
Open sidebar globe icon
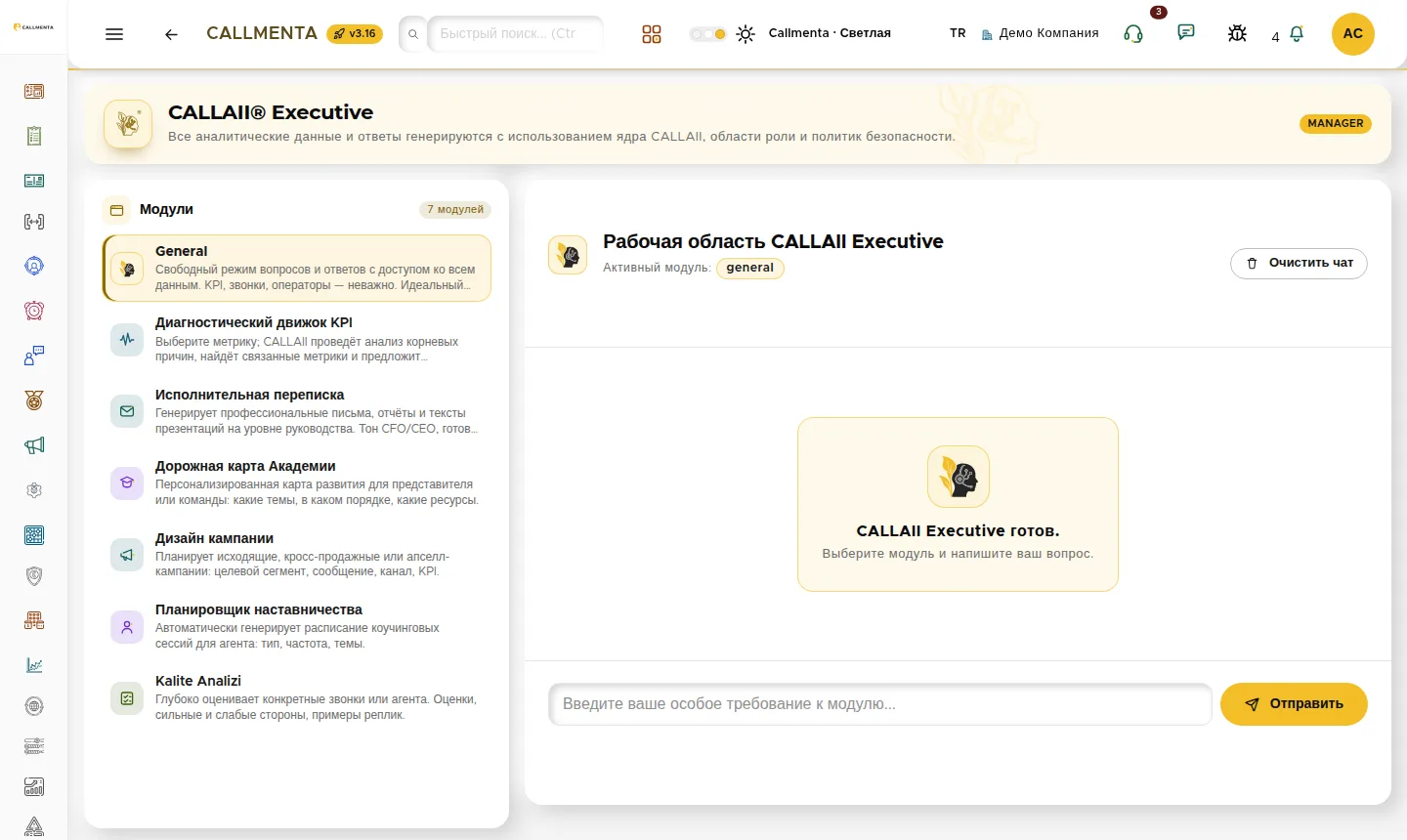coord(34,706)
